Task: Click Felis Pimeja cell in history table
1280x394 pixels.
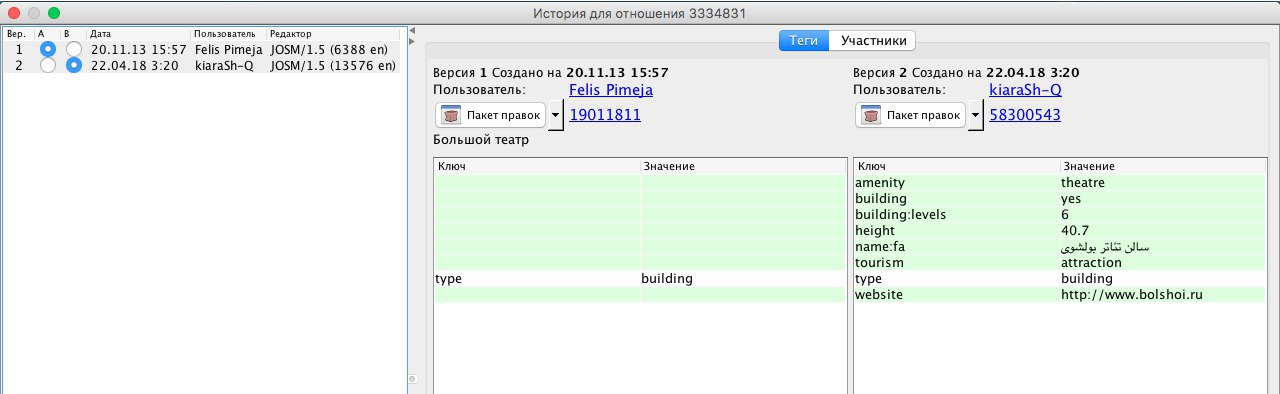Action: [x=229, y=49]
